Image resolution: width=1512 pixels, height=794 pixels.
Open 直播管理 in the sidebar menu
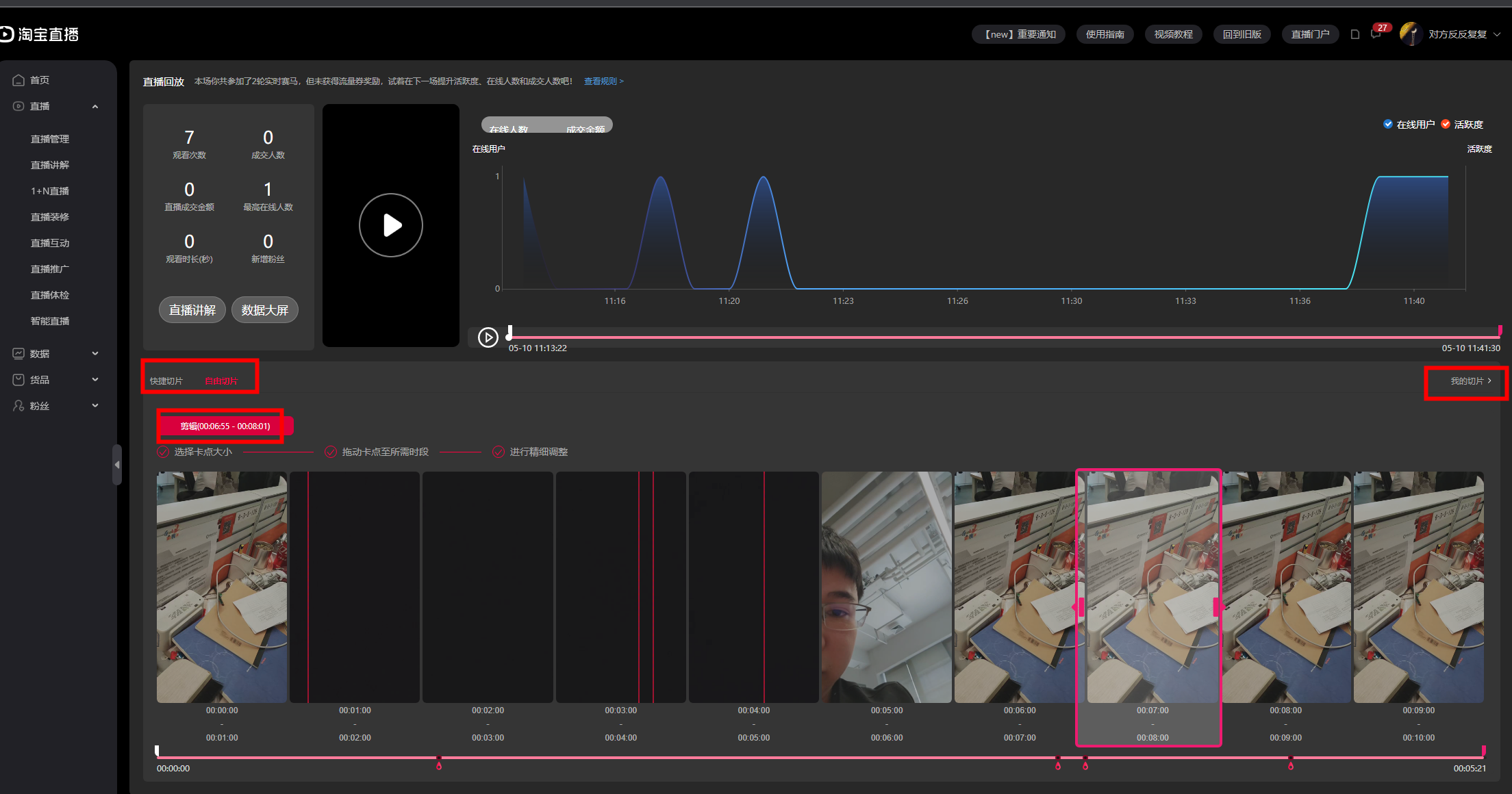(x=50, y=139)
